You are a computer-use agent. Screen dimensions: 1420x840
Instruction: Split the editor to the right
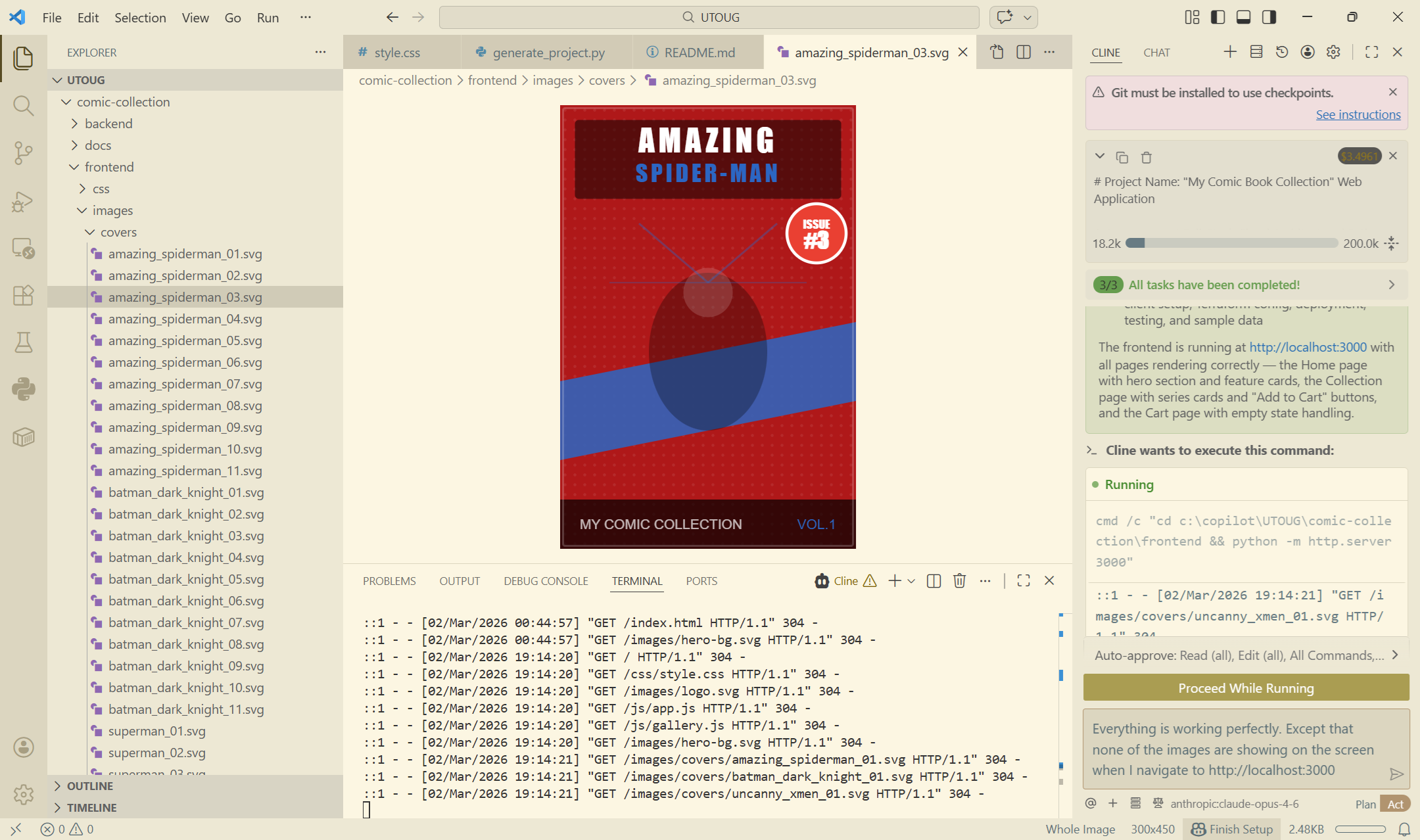[1023, 52]
